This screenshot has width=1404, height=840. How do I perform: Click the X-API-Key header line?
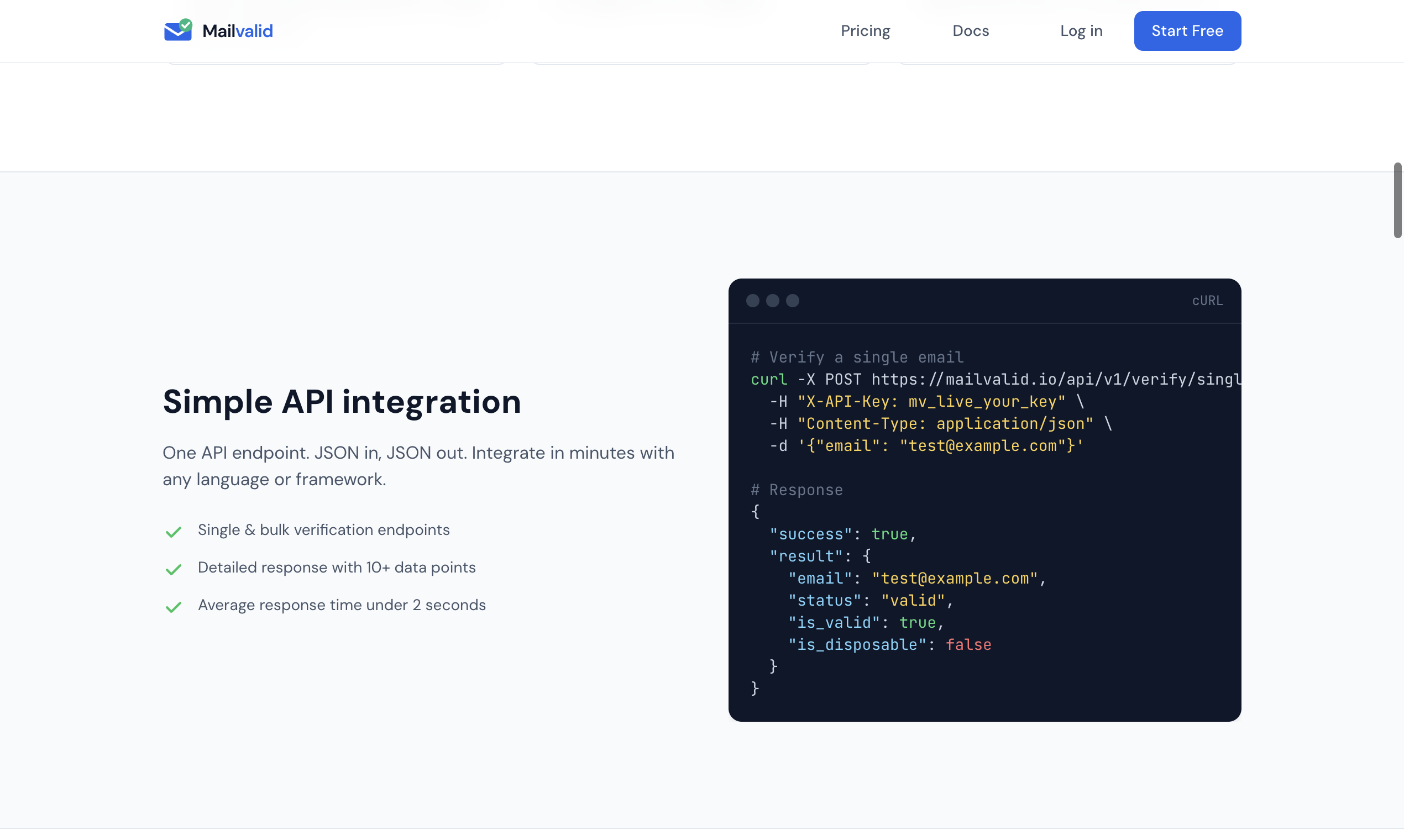[926, 401]
